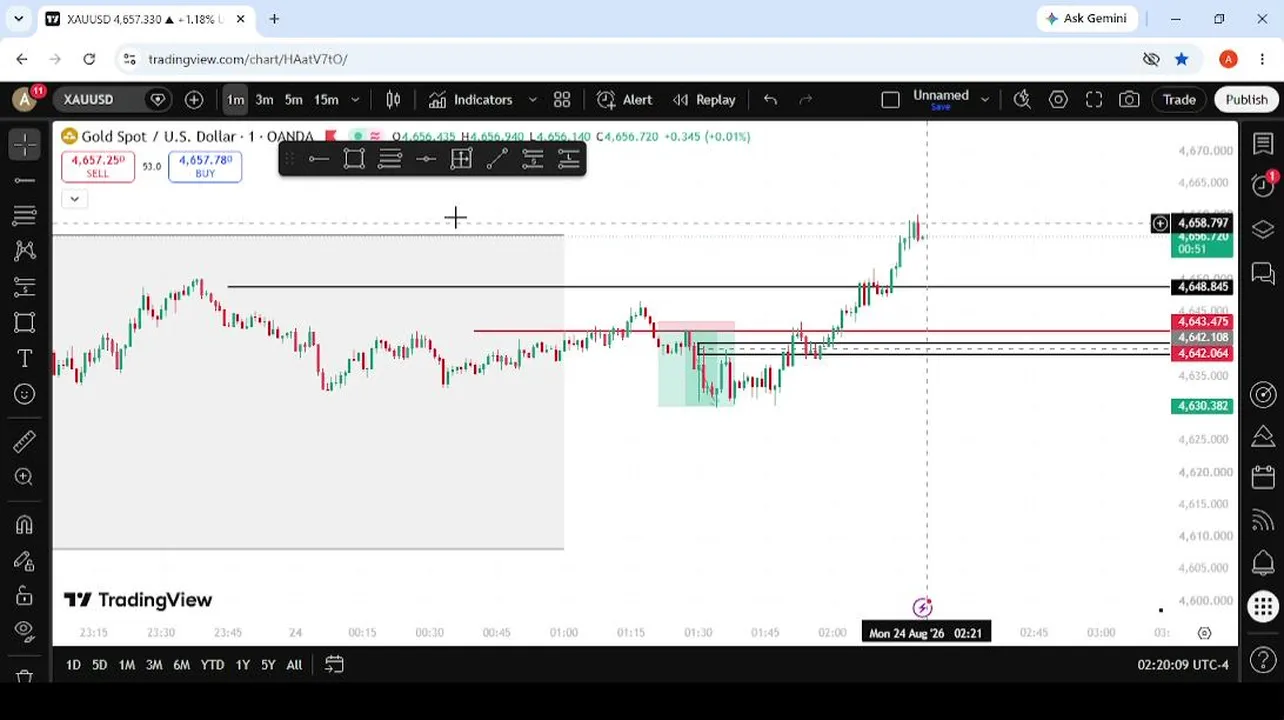Expand the manage layouts dropdown arrow

pyautogui.click(x=985, y=99)
